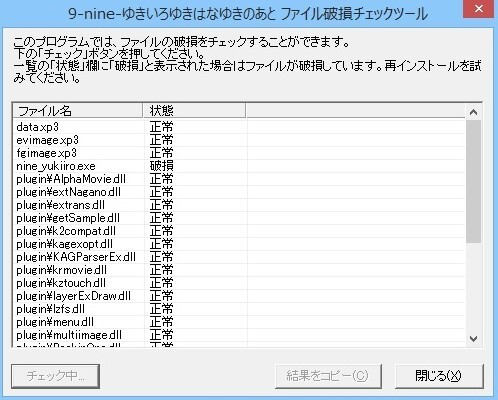Click the 結果をコピー(C) button
498x400 pixels.
pyautogui.click(x=328, y=376)
